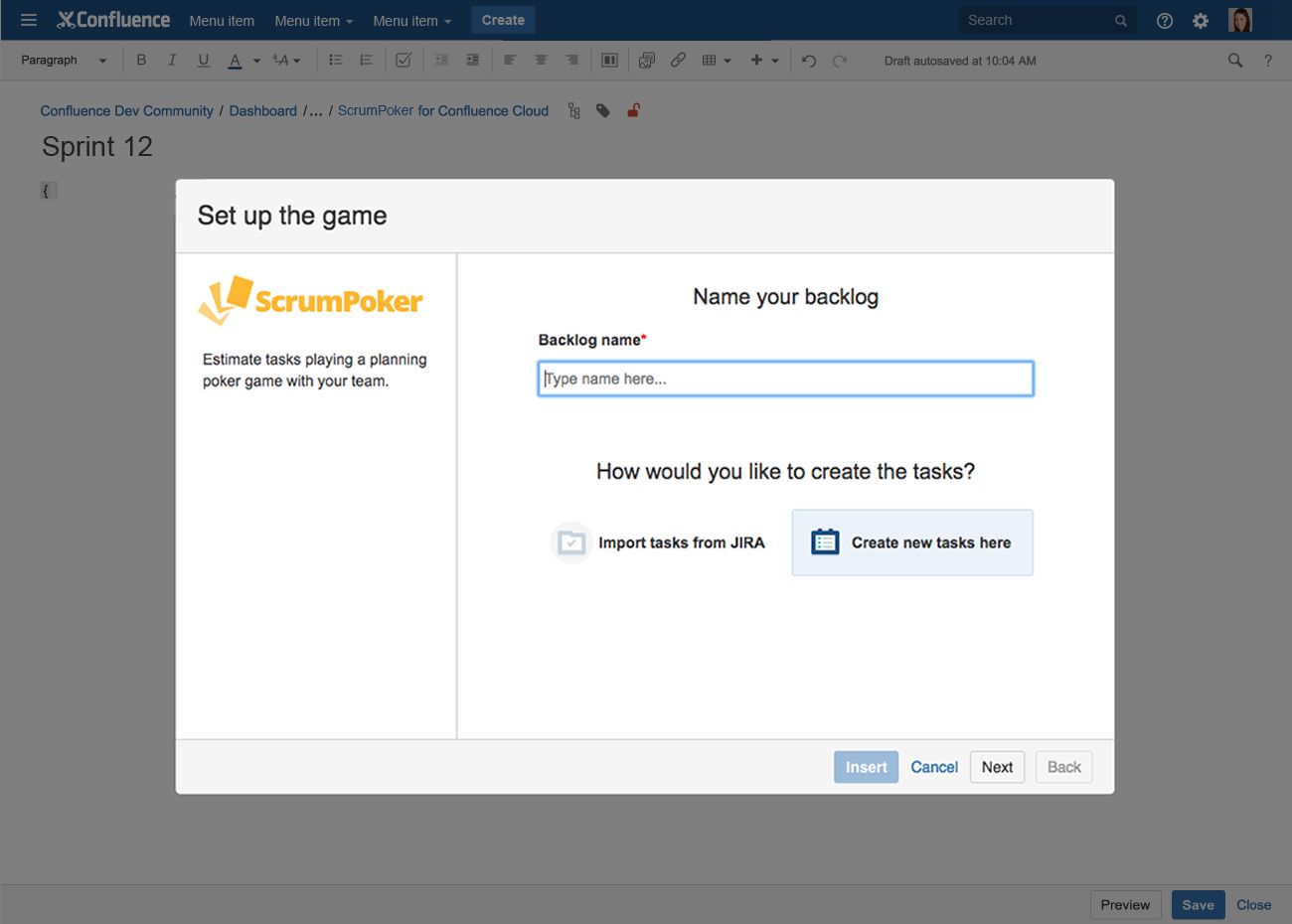Open find and replace magnifier in toolbar
This screenshot has height=924, width=1292.
click(x=1235, y=61)
